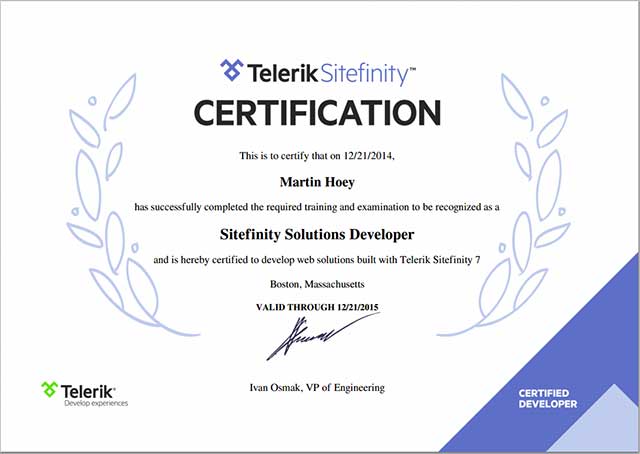Click the name Martin Hoey
Image resolution: width=640 pixels, height=454 pixels.
317,182
